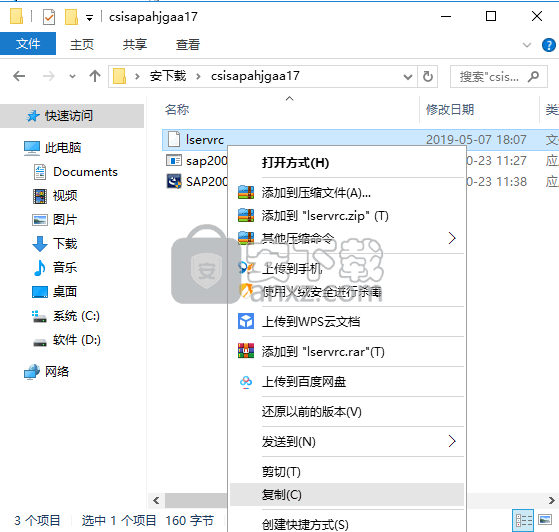Open the 查看 ribbon tab
Image resolution: width=559 pixels, height=532 pixels.
click(x=188, y=45)
